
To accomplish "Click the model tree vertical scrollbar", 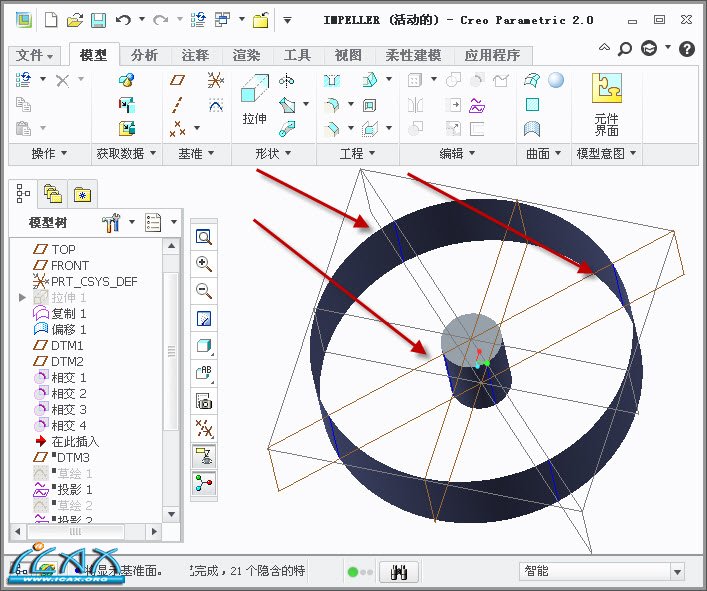I will [x=171, y=350].
